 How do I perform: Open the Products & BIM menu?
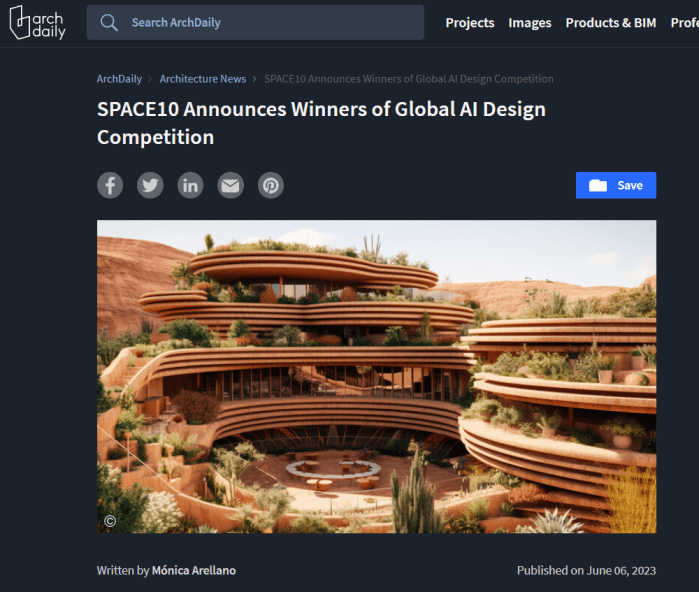tap(611, 23)
